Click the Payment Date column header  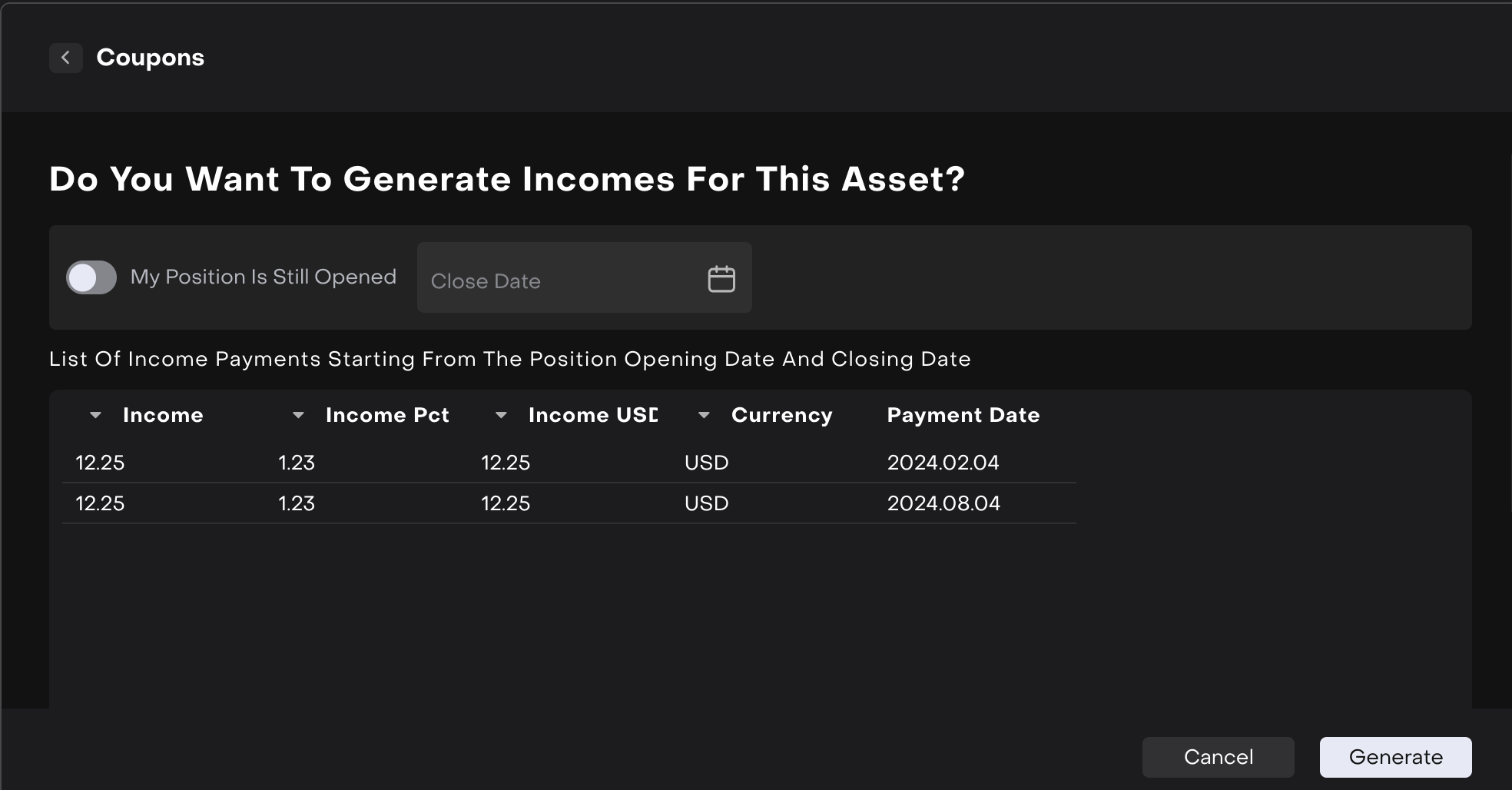[x=963, y=415]
